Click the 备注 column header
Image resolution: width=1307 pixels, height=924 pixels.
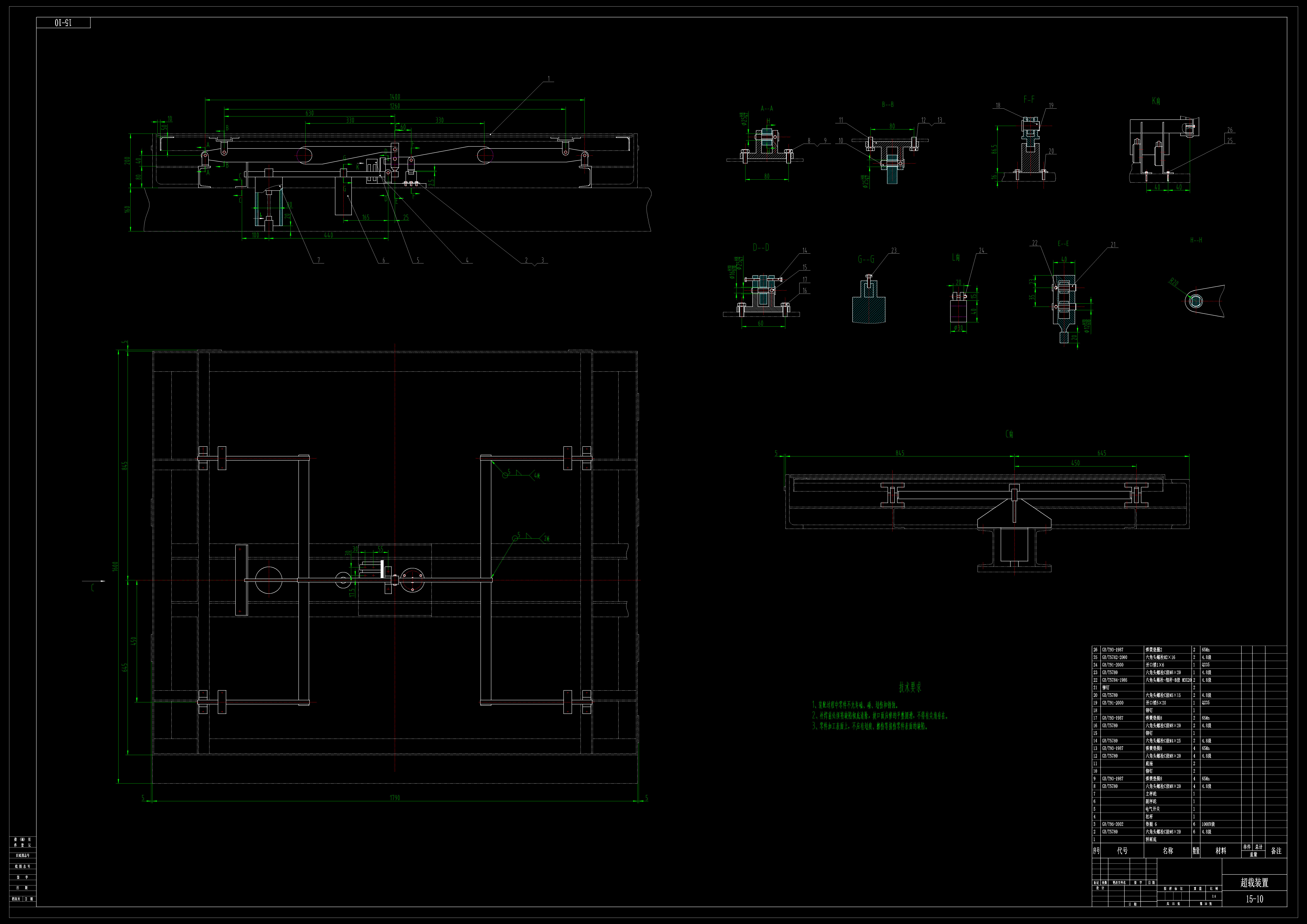point(1276,851)
